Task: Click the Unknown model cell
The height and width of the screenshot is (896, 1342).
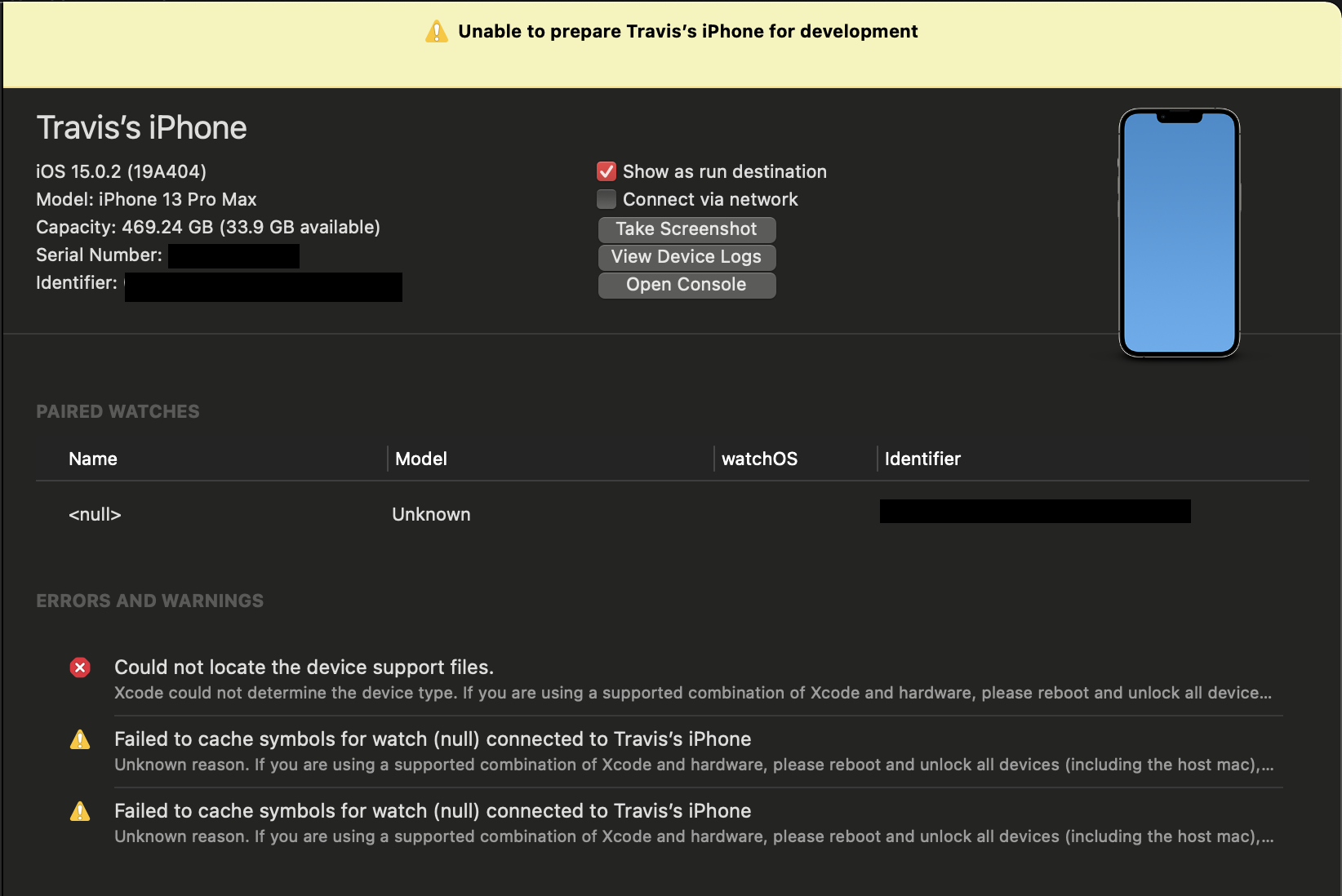Action: (431, 514)
